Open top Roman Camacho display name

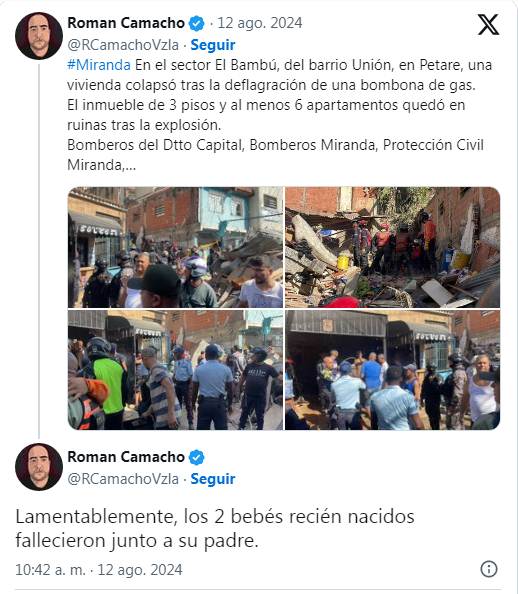pos(126,23)
